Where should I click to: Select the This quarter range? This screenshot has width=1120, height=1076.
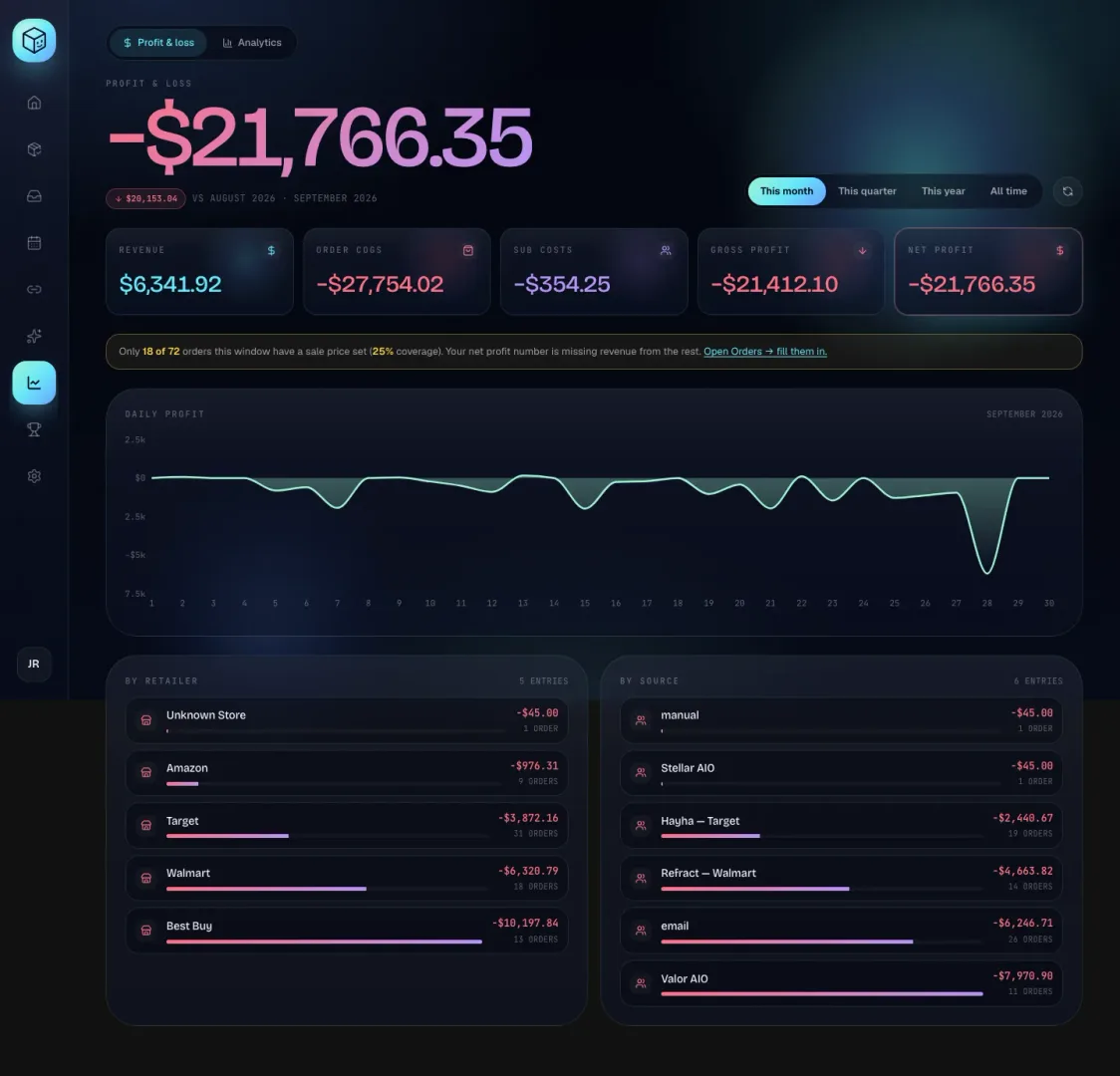[867, 191]
